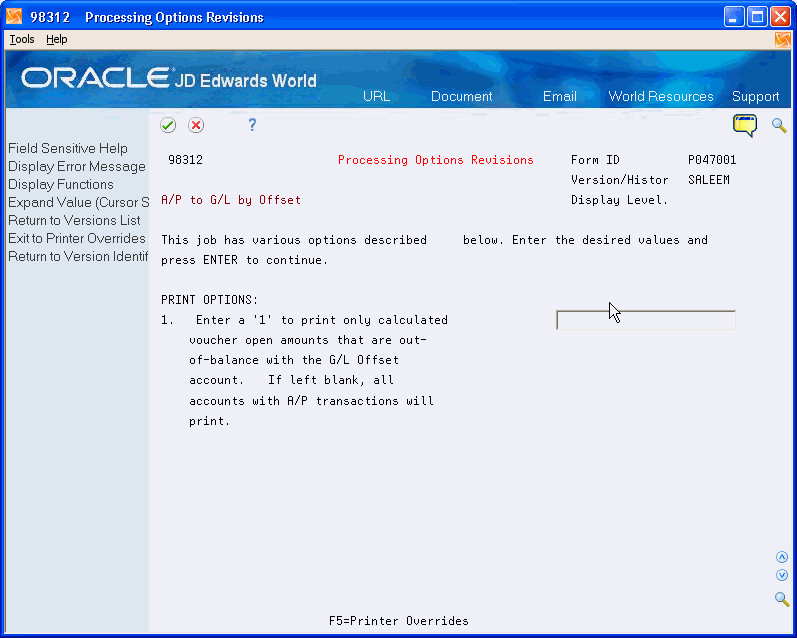Viewport: 797px width, 638px height.
Task: Select the Email header tab
Action: (560, 97)
